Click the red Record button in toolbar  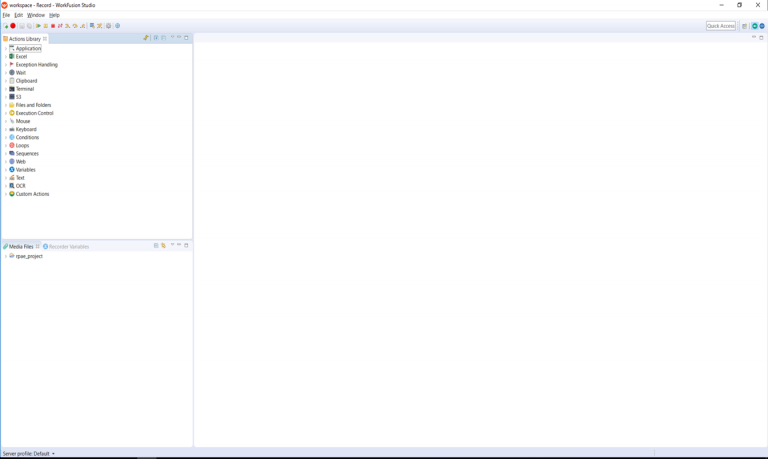tap(13, 26)
